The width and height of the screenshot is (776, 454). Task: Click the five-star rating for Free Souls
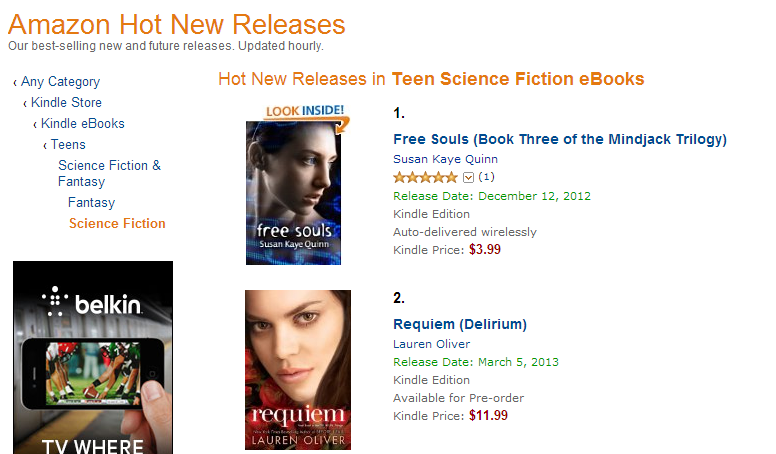[x=425, y=177]
